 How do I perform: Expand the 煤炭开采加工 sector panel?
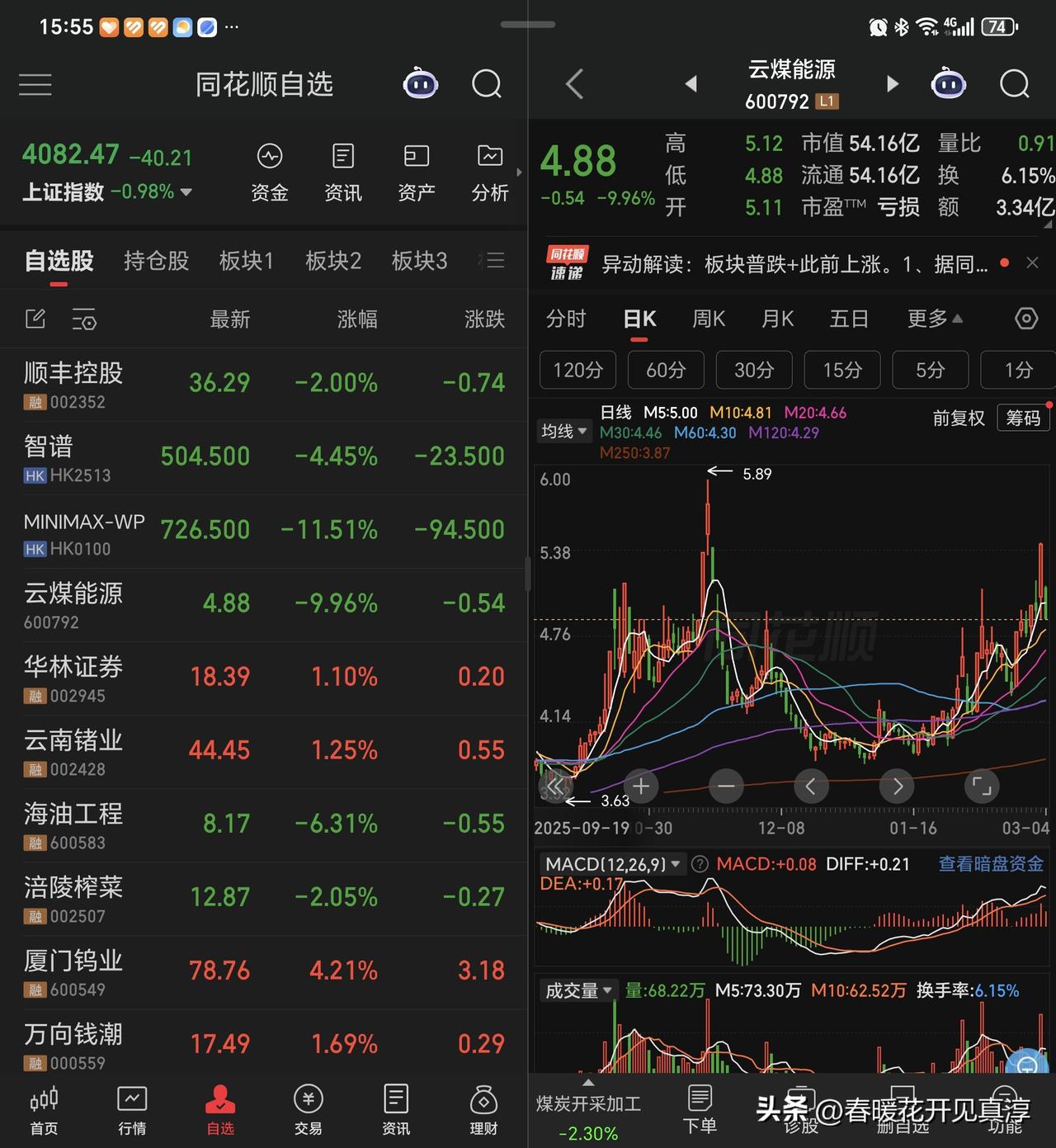point(588,1082)
